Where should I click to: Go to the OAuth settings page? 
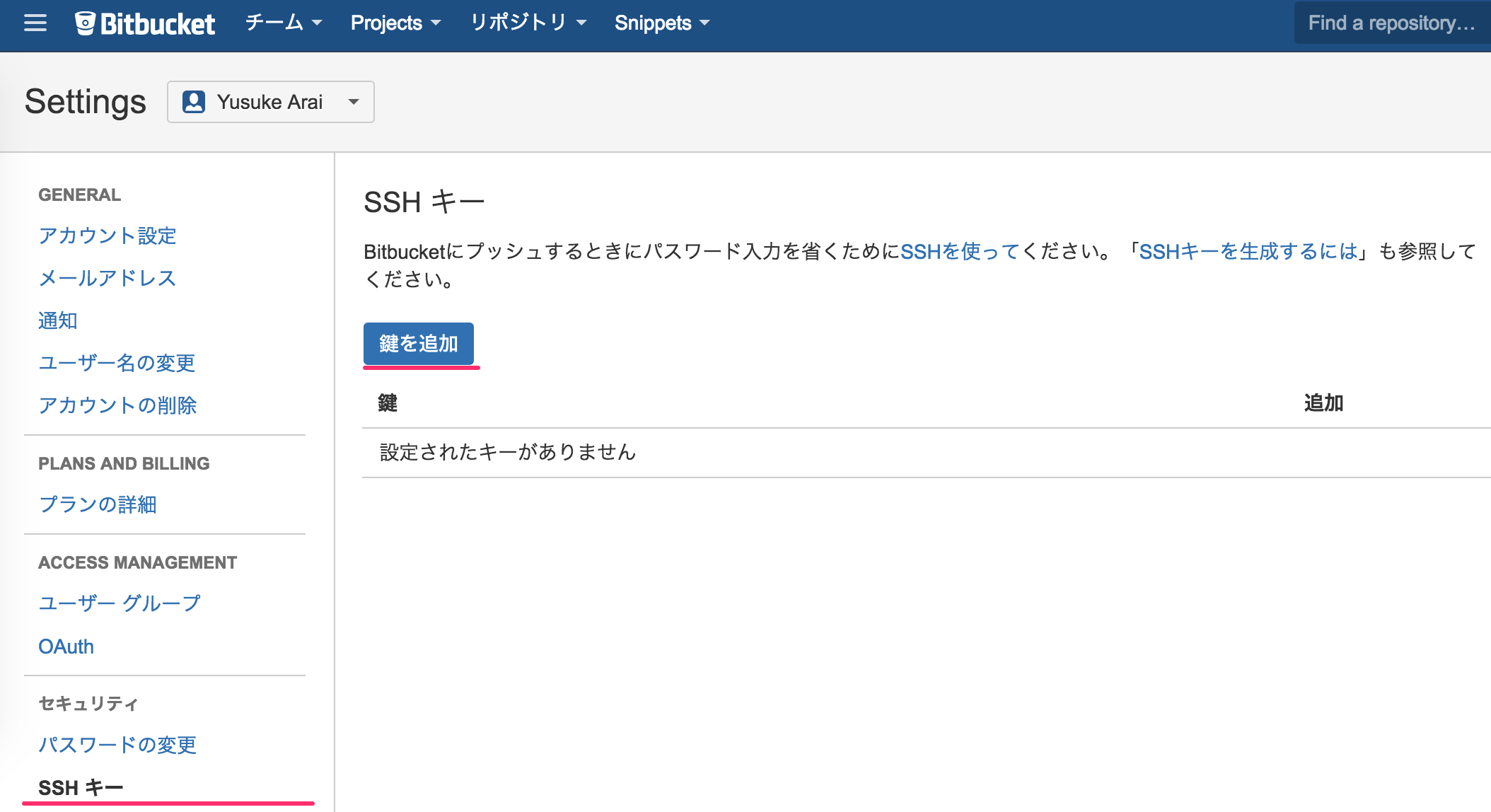tap(66, 646)
